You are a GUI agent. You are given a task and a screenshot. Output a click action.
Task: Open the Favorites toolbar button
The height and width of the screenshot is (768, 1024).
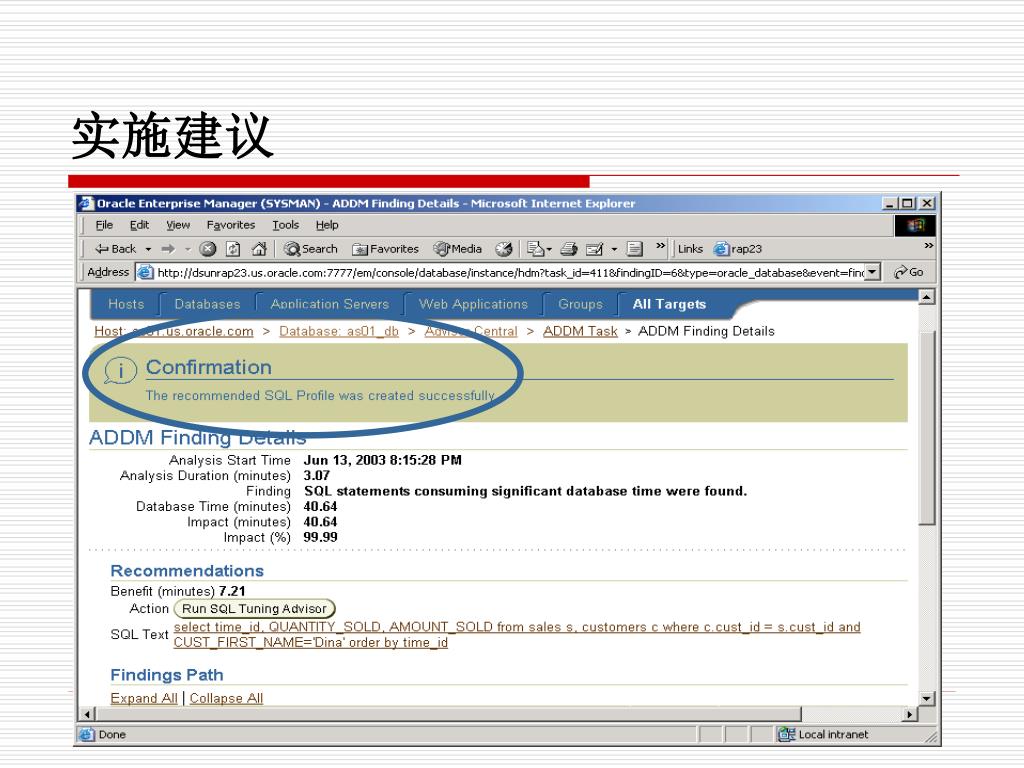tap(385, 249)
